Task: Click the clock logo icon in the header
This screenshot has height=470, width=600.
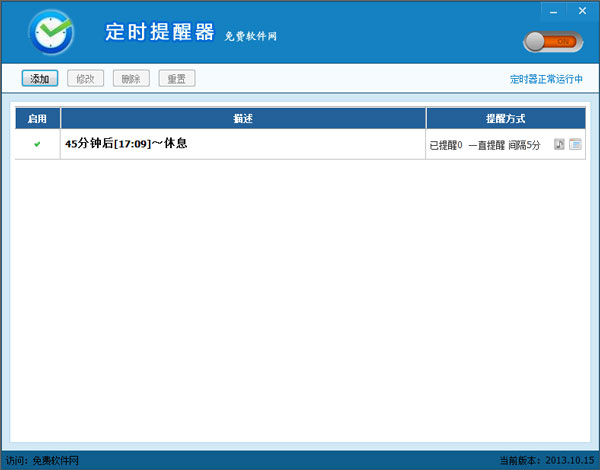Action: 50,31
